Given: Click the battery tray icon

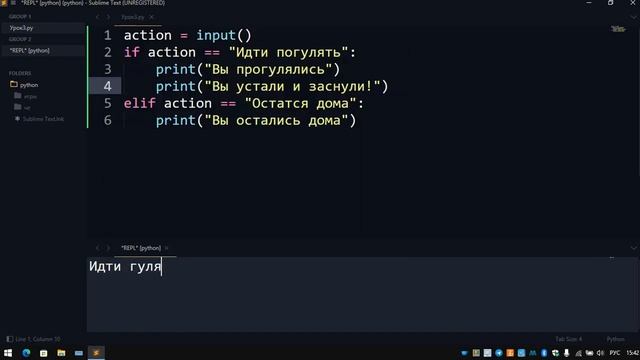Looking at the screenshot, I should click(589, 353).
